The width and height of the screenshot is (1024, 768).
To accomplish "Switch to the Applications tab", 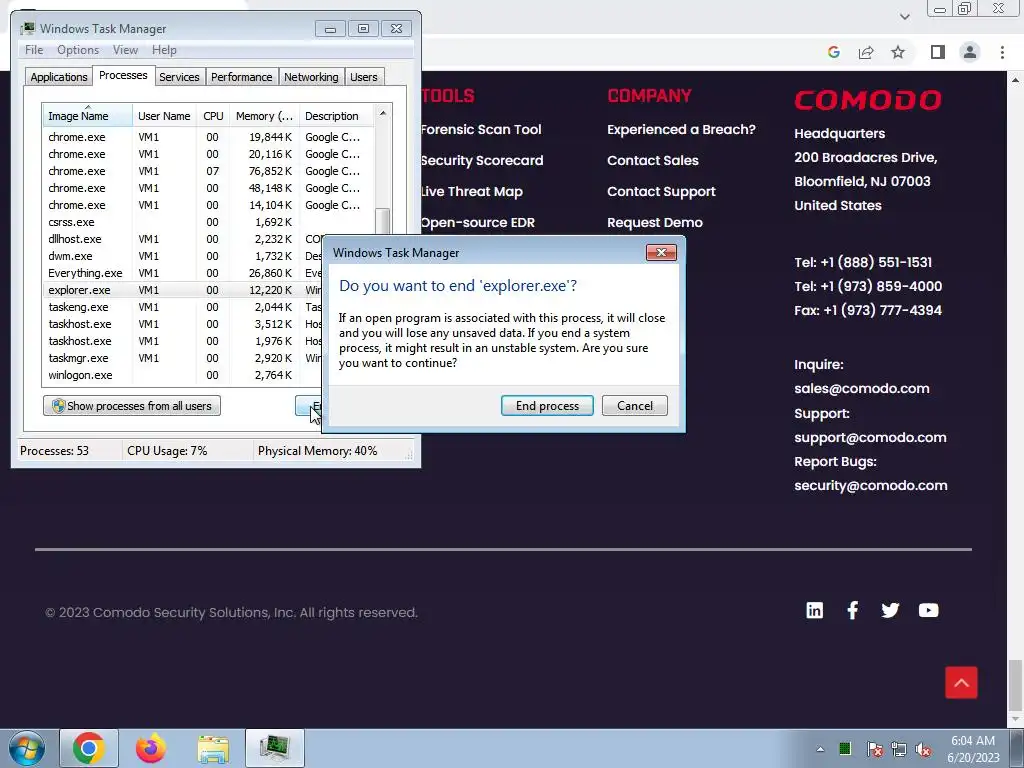I will 59,77.
